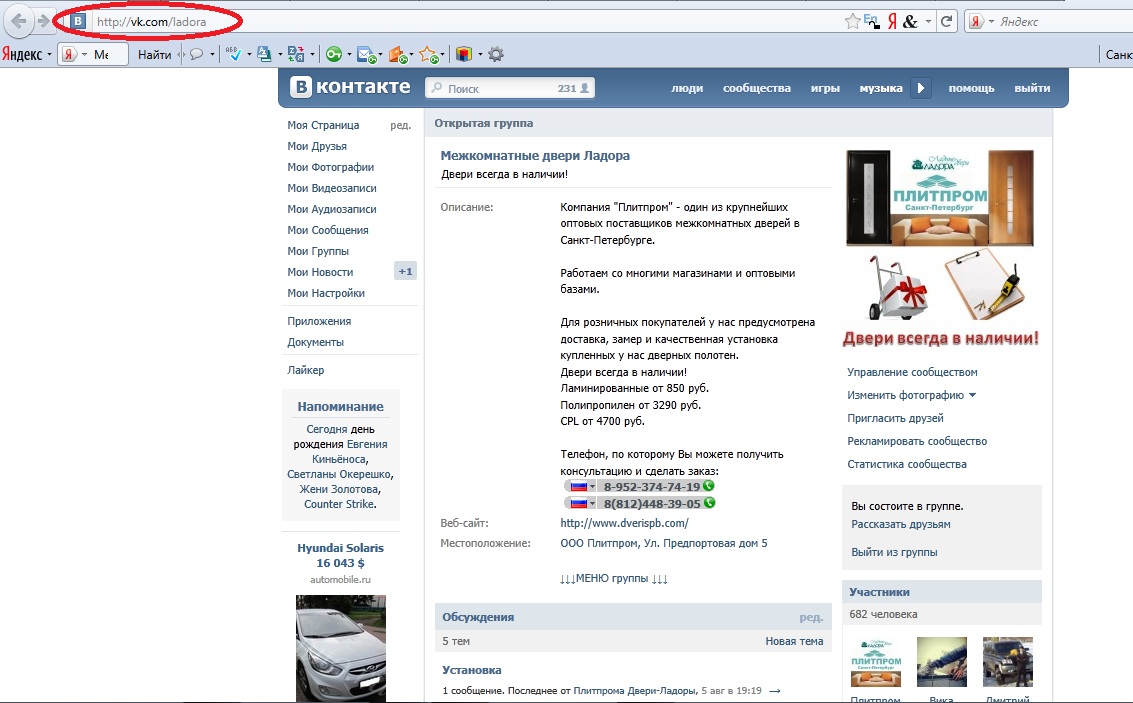1133x703 pixels.
Task: Expand the Изменить фотографию dropdown
Action: (x=912, y=395)
